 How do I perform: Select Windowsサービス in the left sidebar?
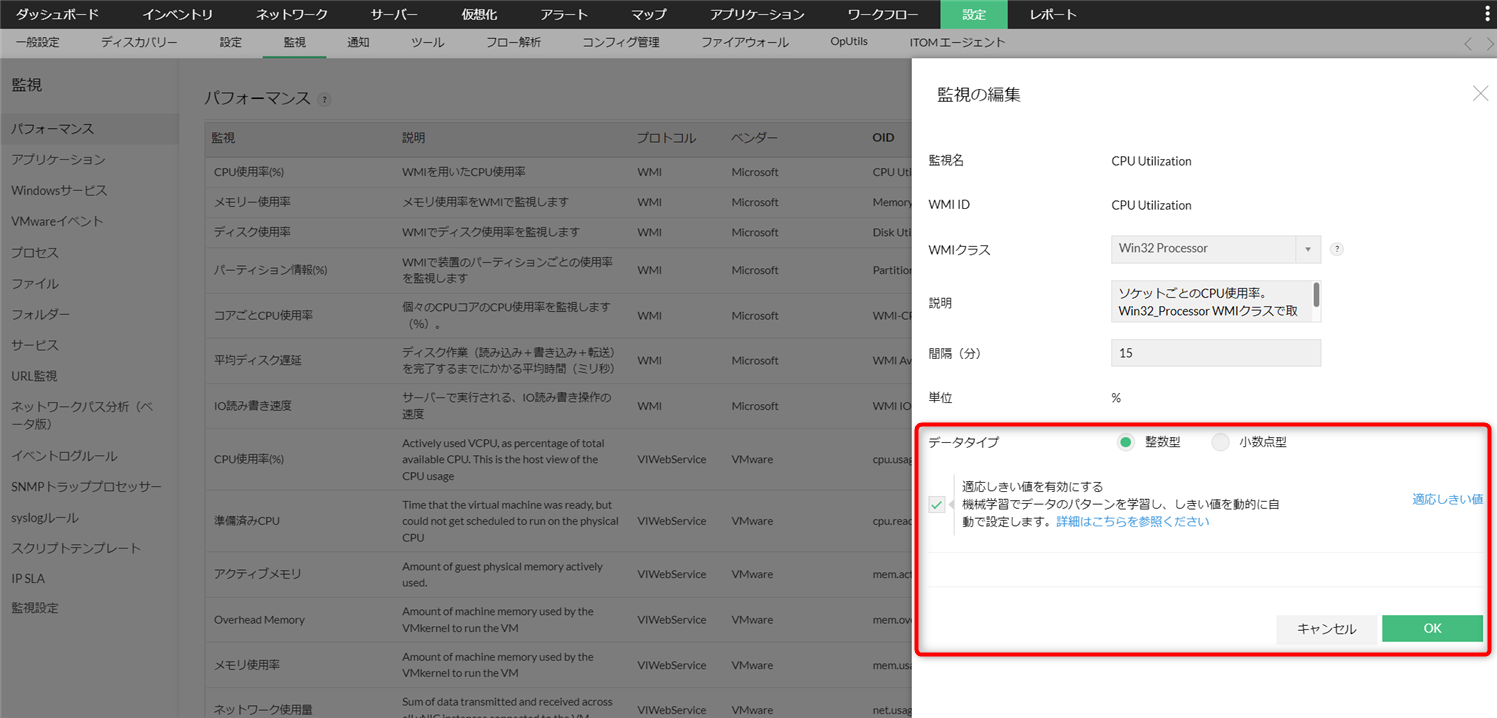tap(59, 190)
